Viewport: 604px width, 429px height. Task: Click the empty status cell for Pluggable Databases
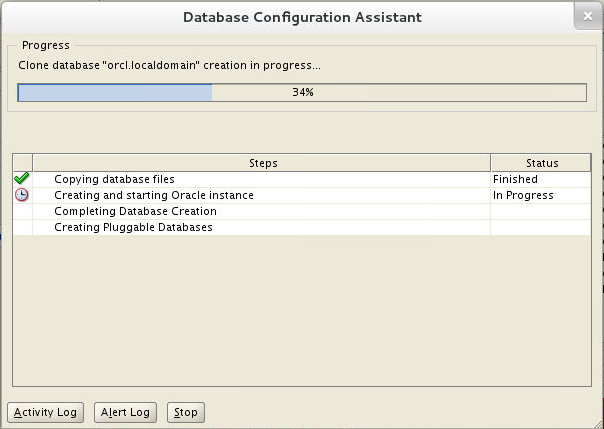(x=540, y=227)
